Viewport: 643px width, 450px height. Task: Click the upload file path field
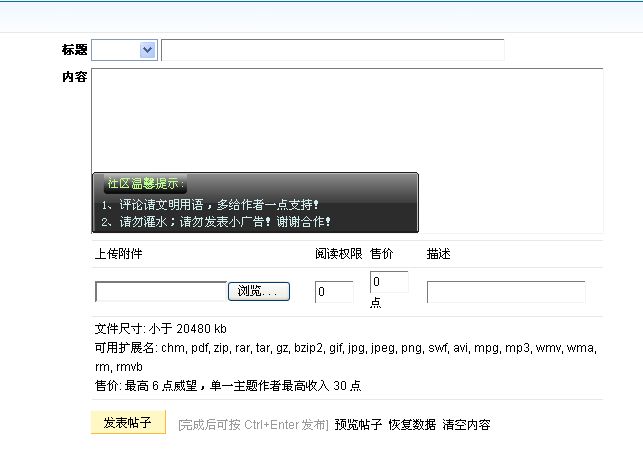coord(161,291)
